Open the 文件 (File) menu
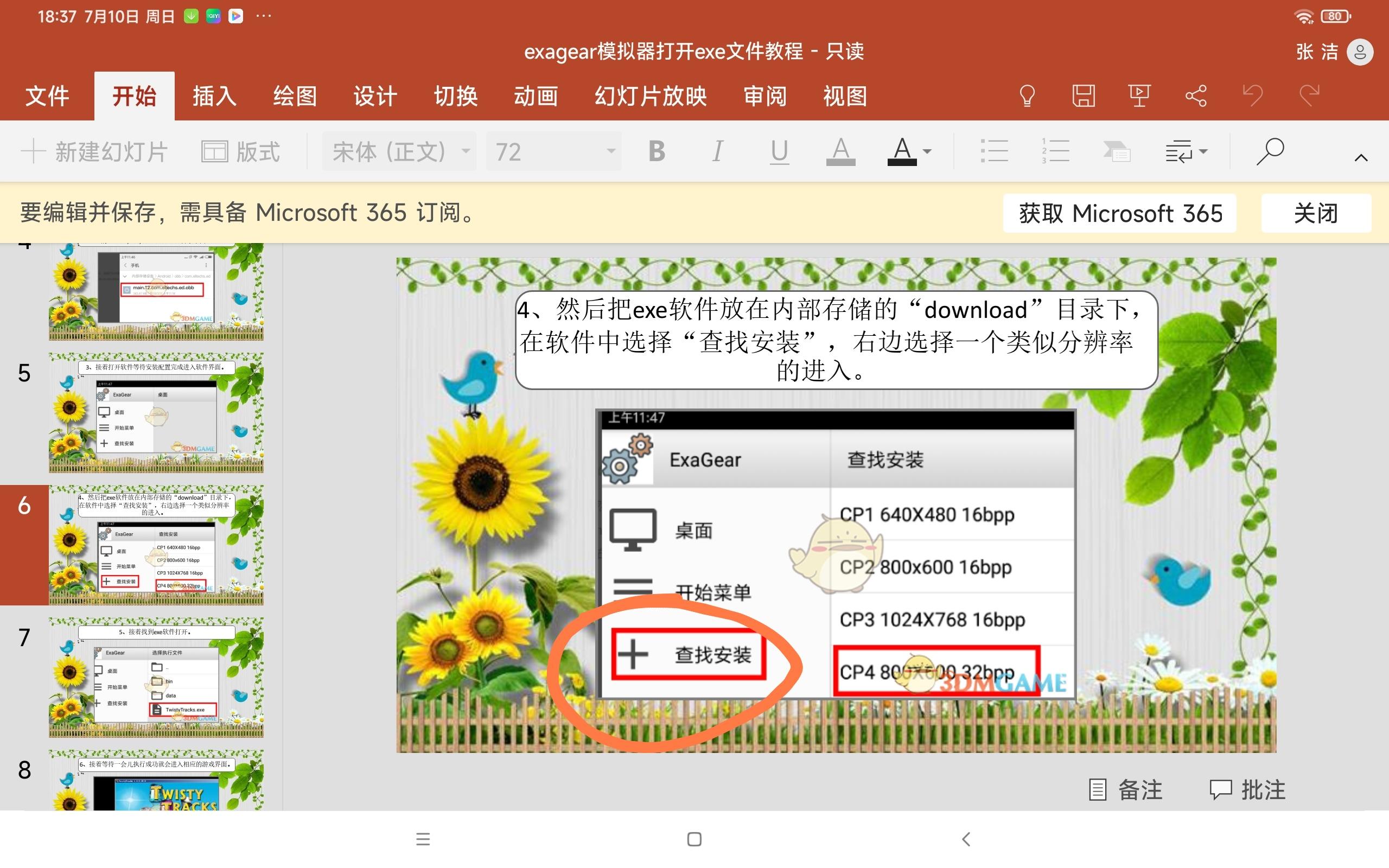 point(47,96)
